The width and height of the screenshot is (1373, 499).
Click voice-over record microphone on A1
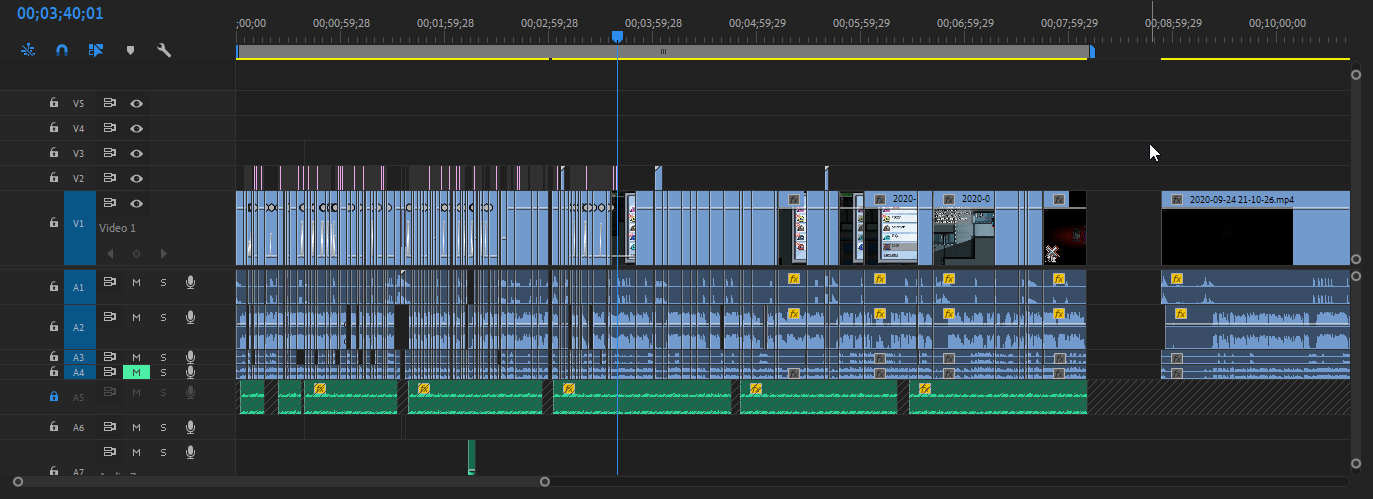190,283
